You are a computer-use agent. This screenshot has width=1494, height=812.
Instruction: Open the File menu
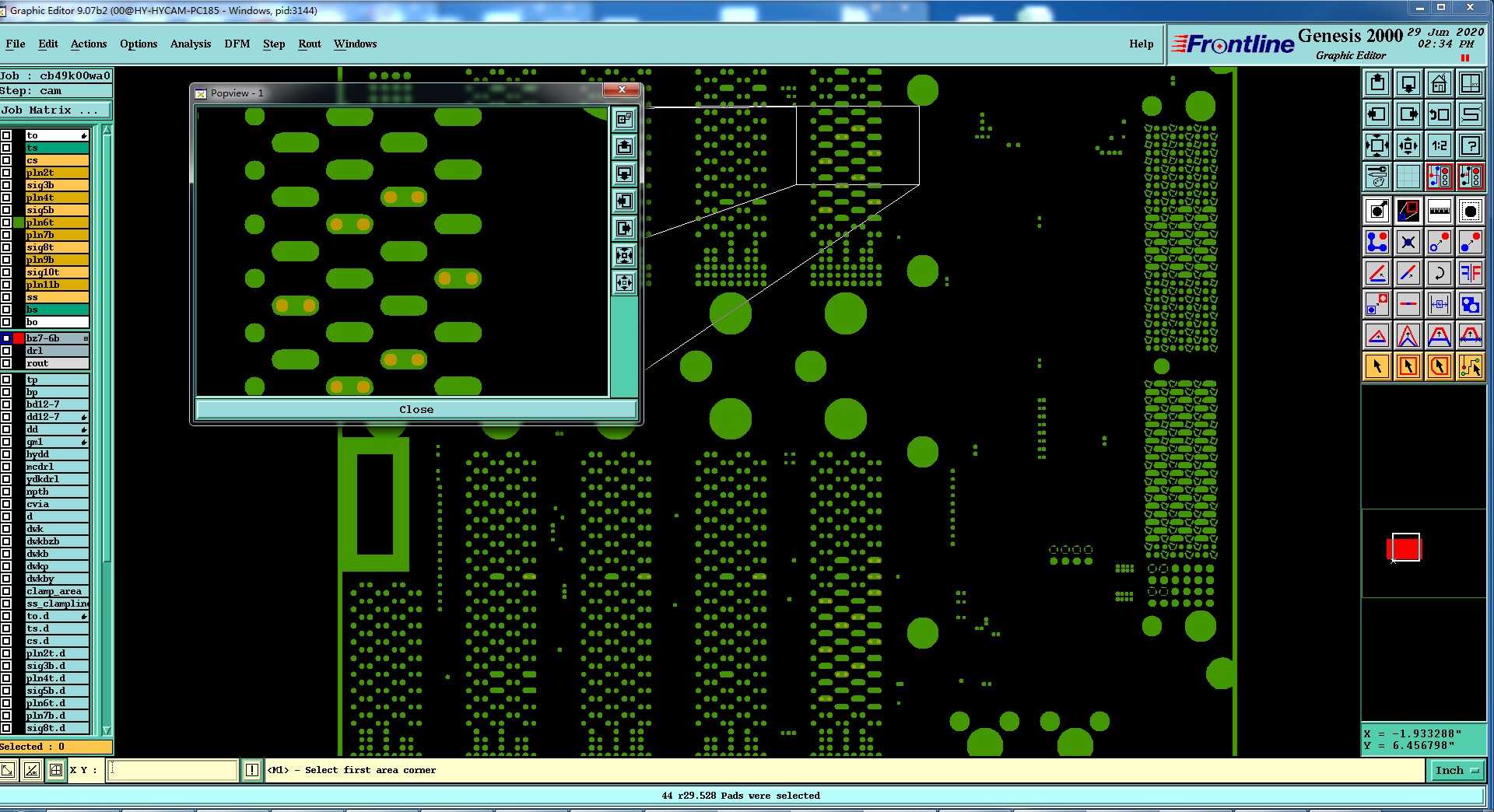15,44
